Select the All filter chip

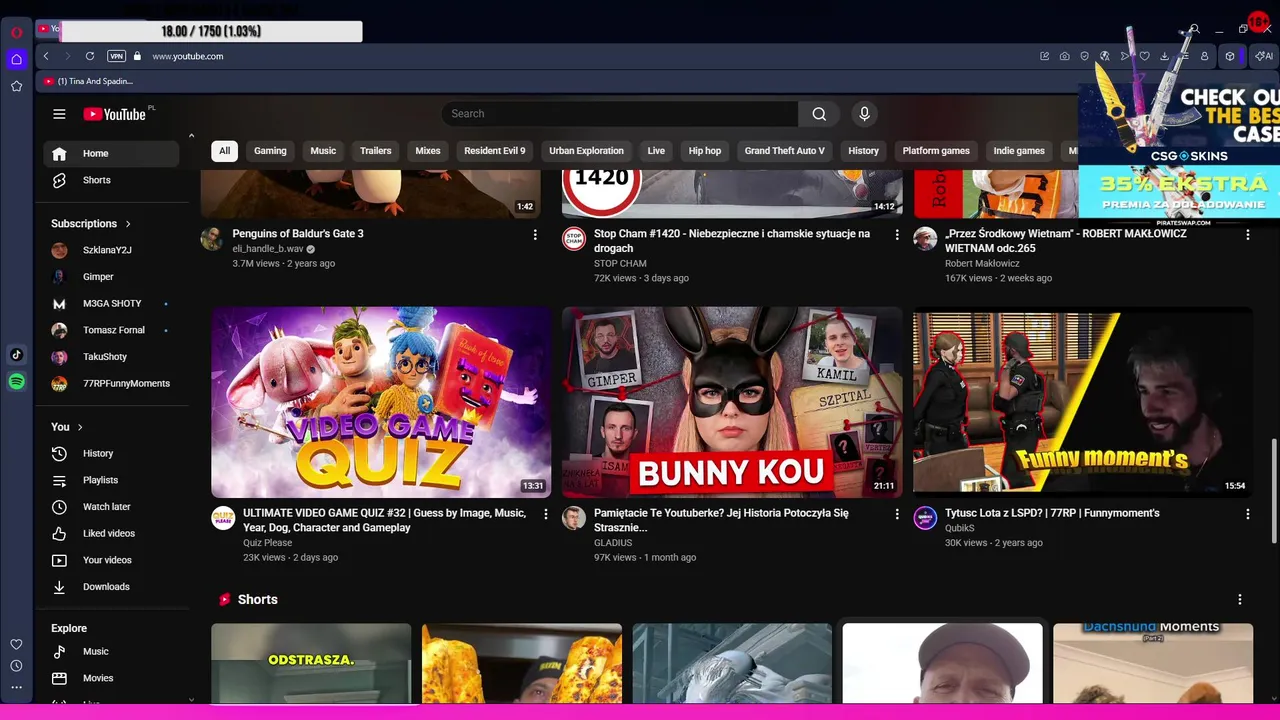pyautogui.click(x=224, y=151)
